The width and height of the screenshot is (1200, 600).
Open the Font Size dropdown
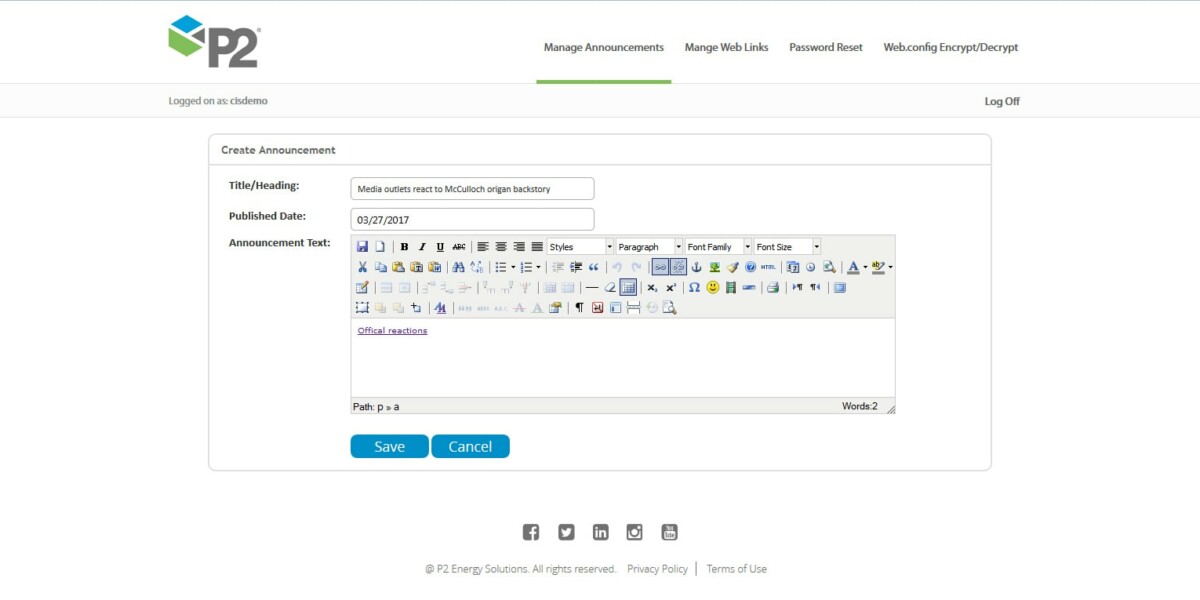[x=787, y=245]
